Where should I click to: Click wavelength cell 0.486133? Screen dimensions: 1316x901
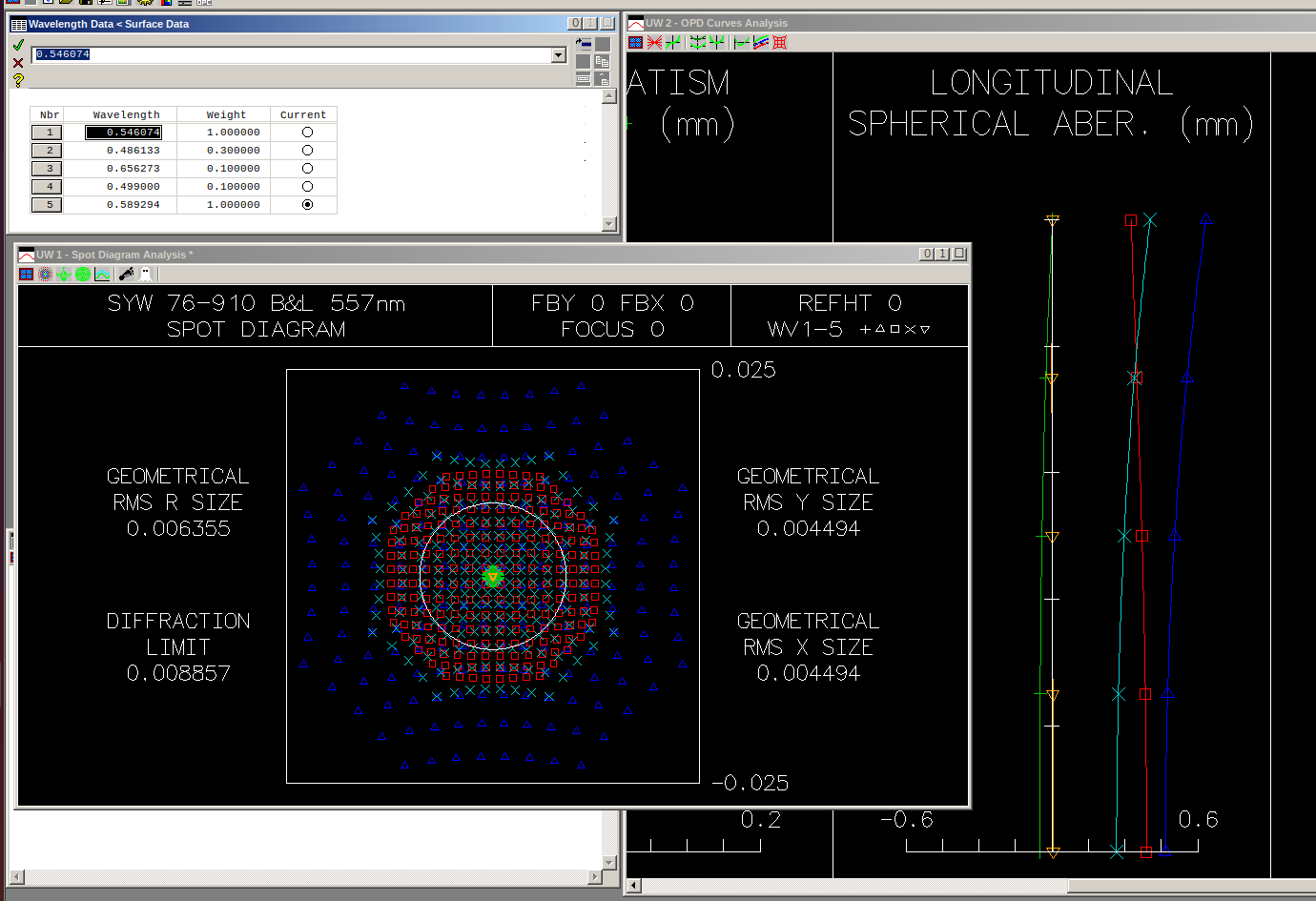pos(123,151)
